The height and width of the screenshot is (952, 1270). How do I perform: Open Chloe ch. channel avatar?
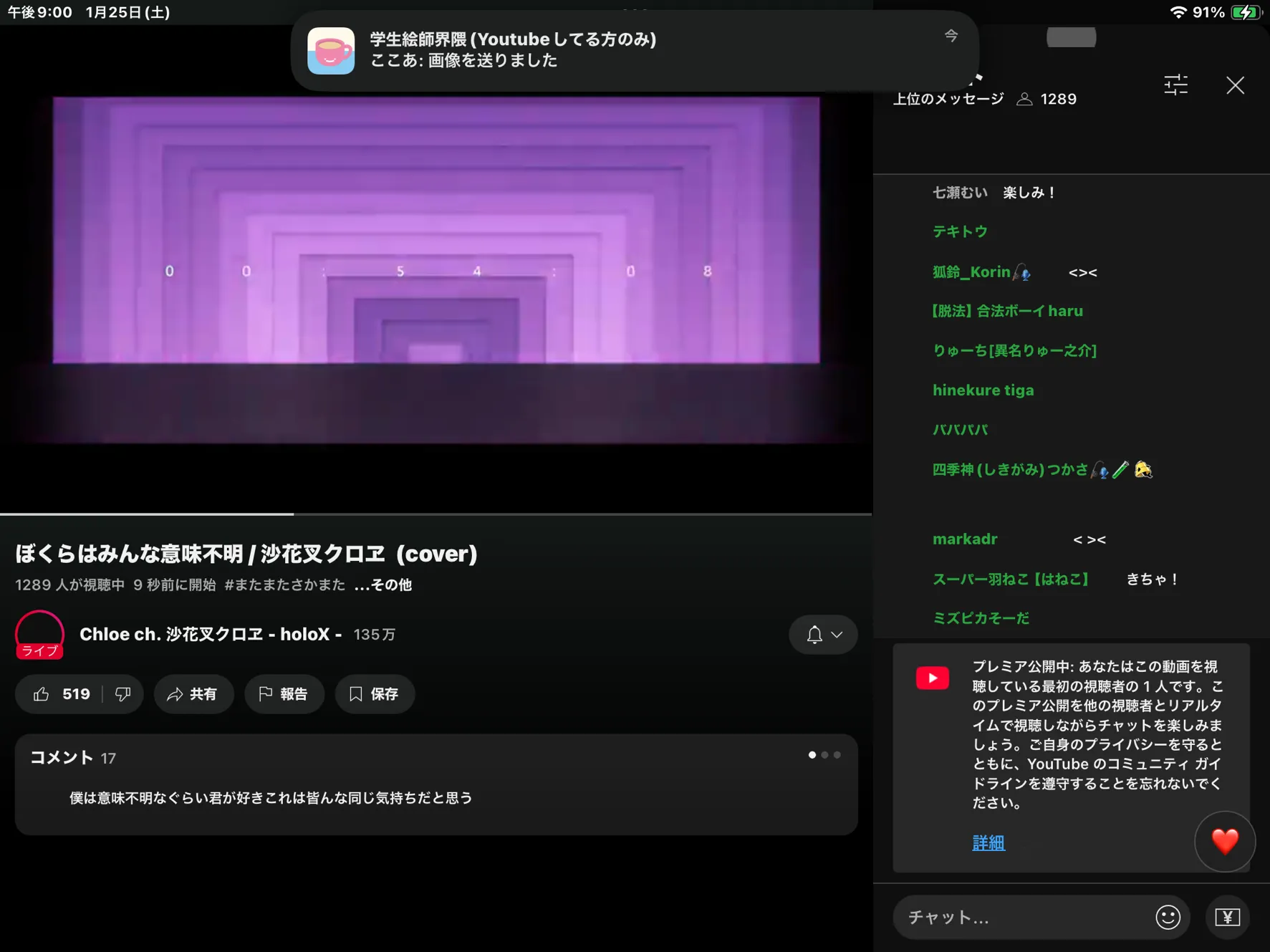click(x=39, y=635)
